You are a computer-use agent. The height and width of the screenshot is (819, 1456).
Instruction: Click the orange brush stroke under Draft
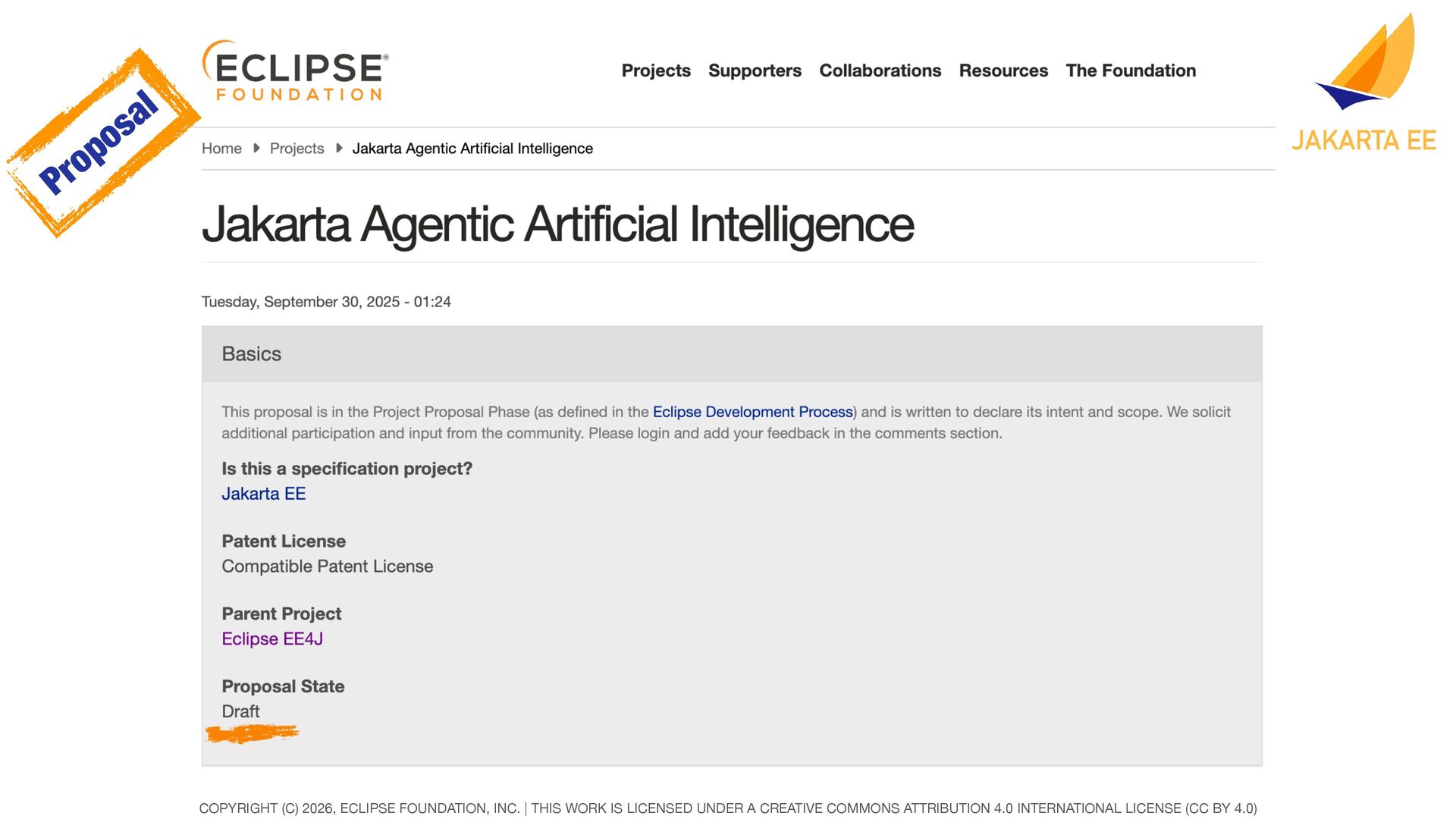tap(253, 733)
